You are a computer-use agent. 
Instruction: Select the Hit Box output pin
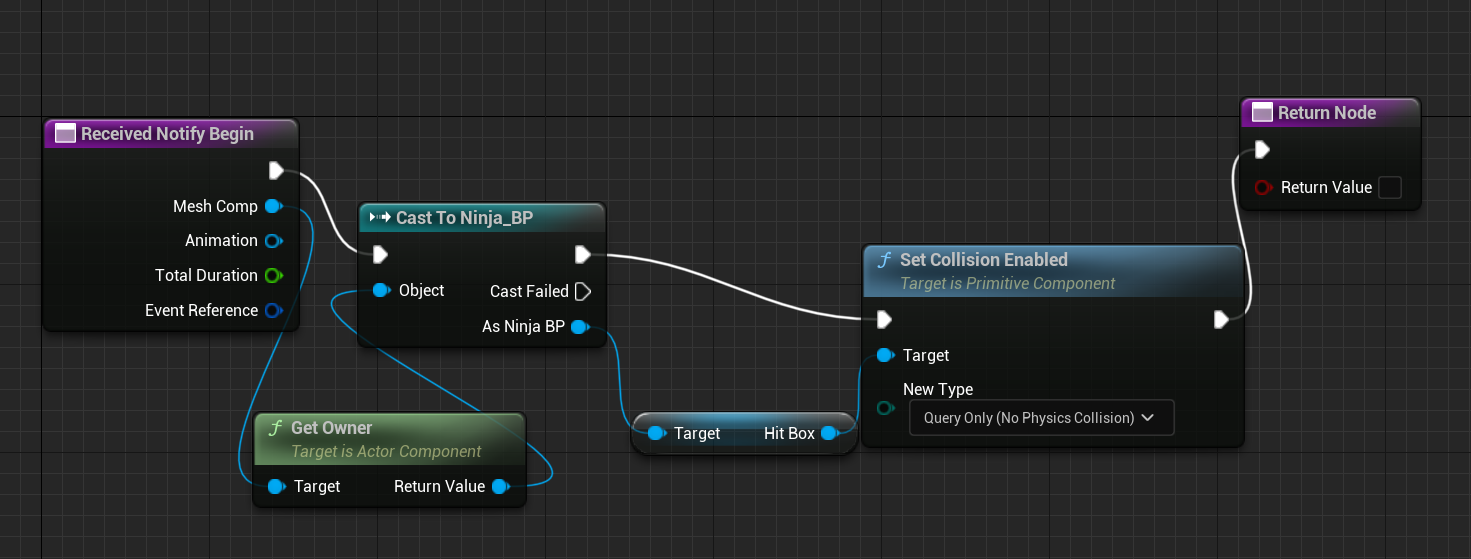[x=829, y=433]
